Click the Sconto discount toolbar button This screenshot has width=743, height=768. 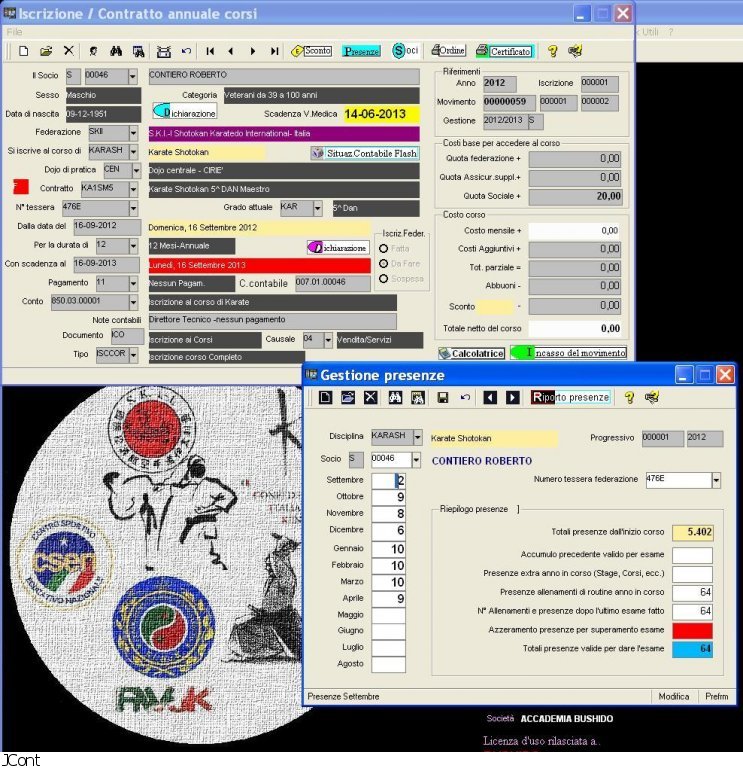click(311, 51)
